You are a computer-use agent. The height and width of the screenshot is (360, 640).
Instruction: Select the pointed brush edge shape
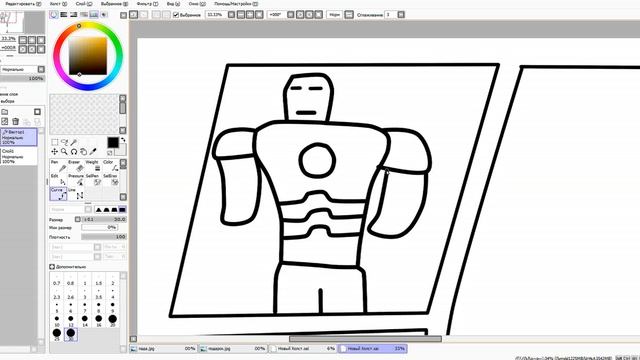click(x=98, y=209)
